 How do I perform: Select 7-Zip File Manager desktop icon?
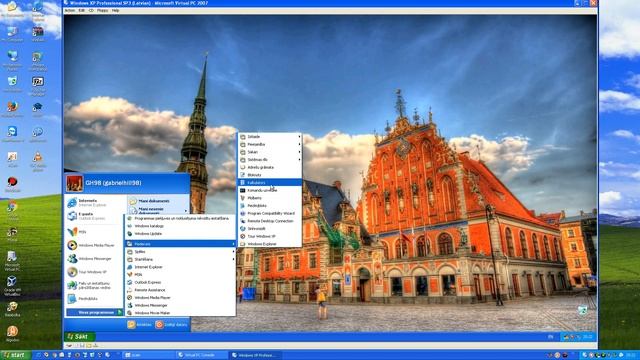(x=38, y=87)
